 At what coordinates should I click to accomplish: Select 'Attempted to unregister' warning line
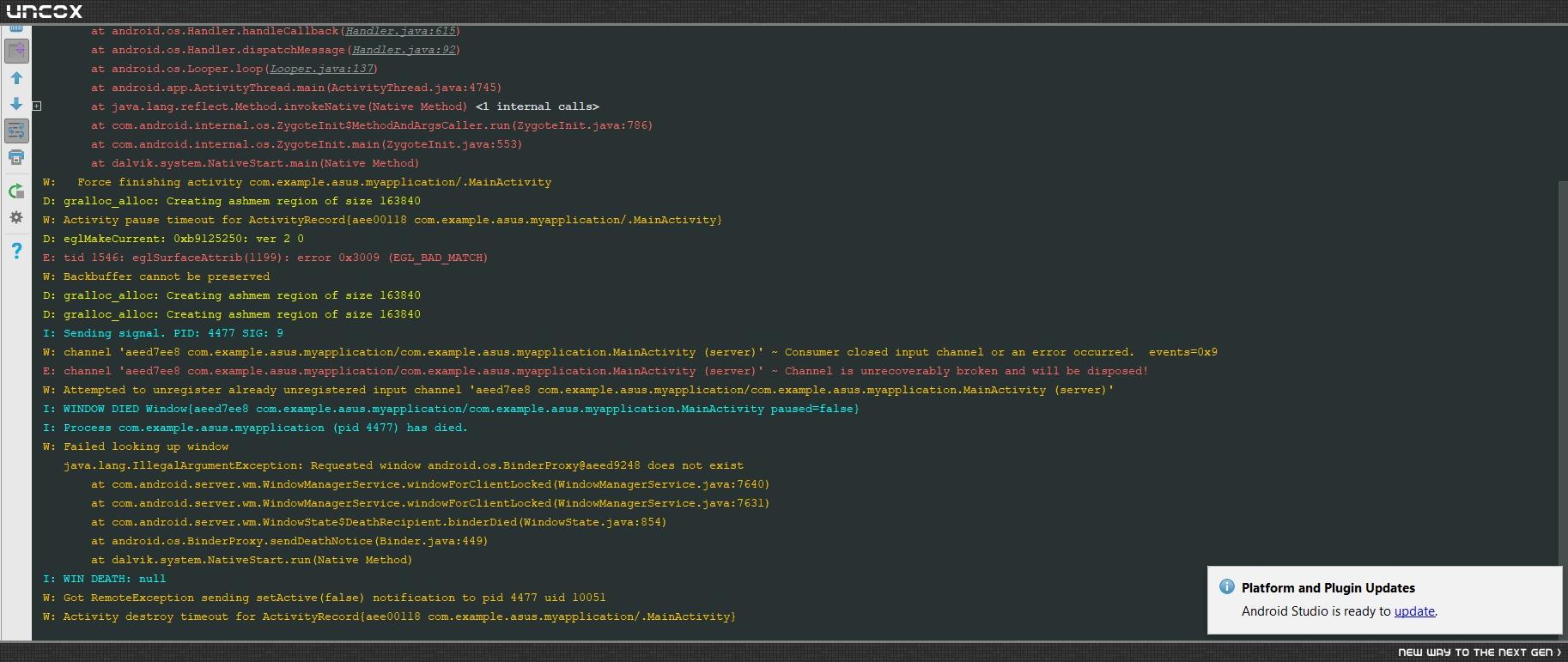pos(579,390)
